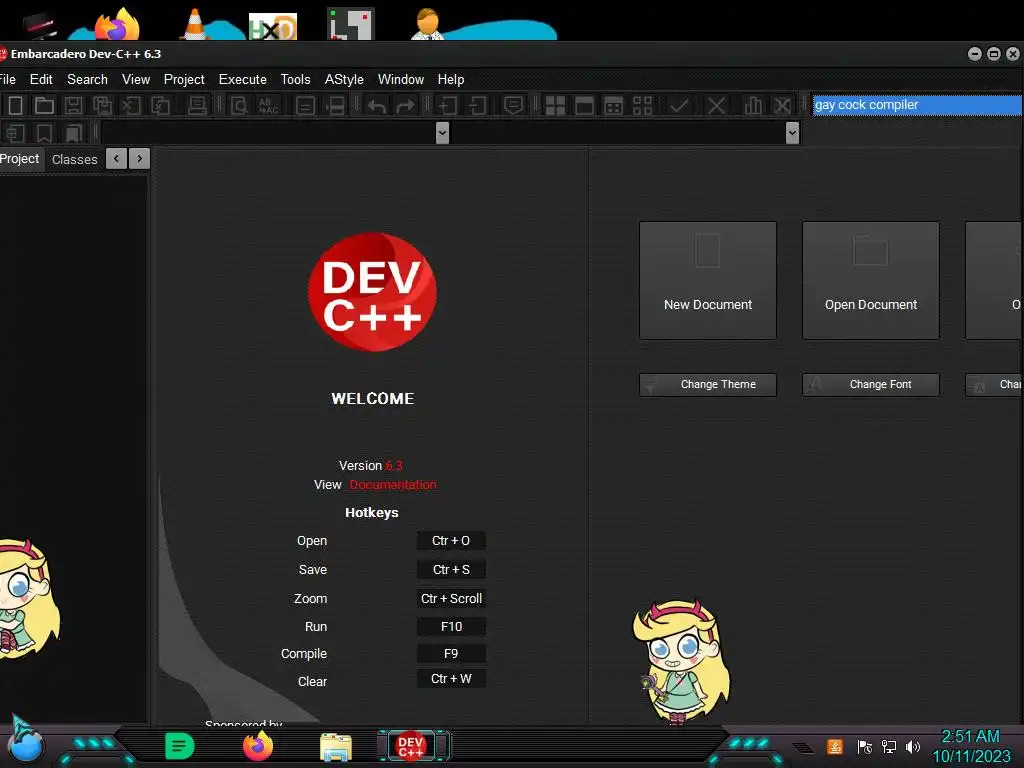
Task: Click the Rebuild All toolbar icon
Action: [x=643, y=105]
